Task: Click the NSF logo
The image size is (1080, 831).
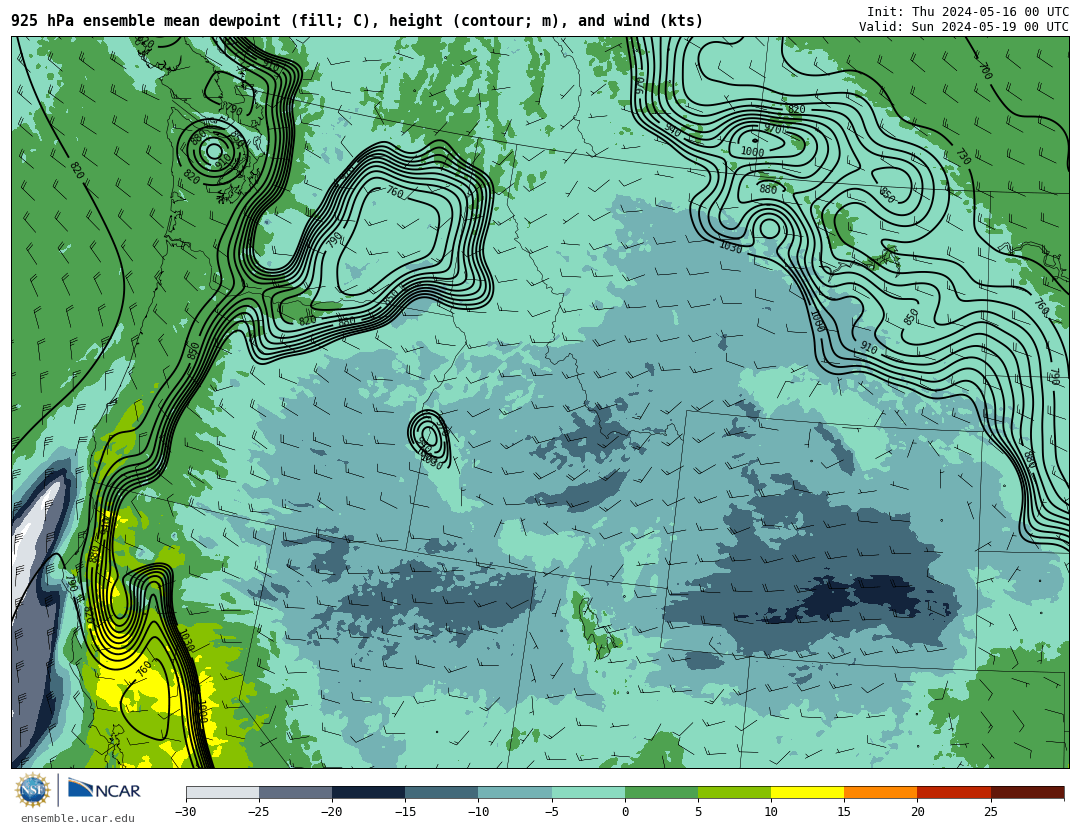Action: [33, 790]
